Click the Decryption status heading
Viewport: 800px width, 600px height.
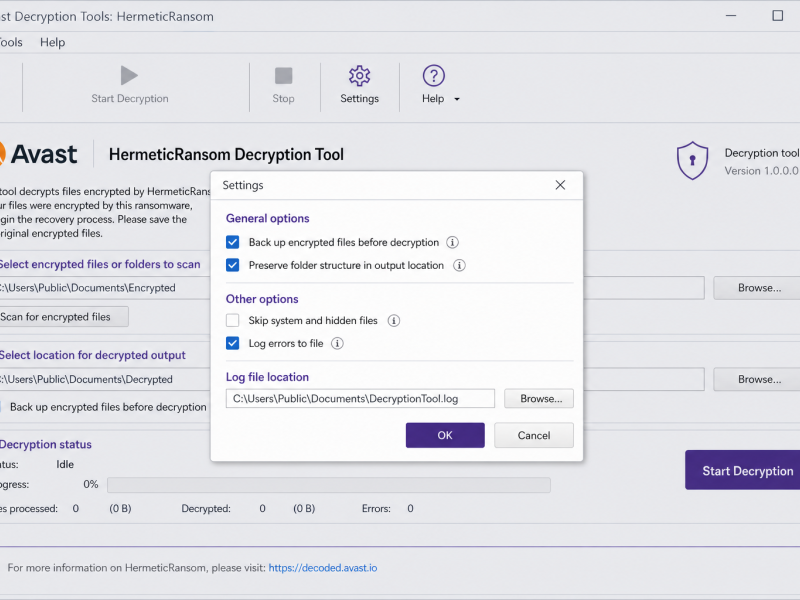pyautogui.click(x=45, y=444)
